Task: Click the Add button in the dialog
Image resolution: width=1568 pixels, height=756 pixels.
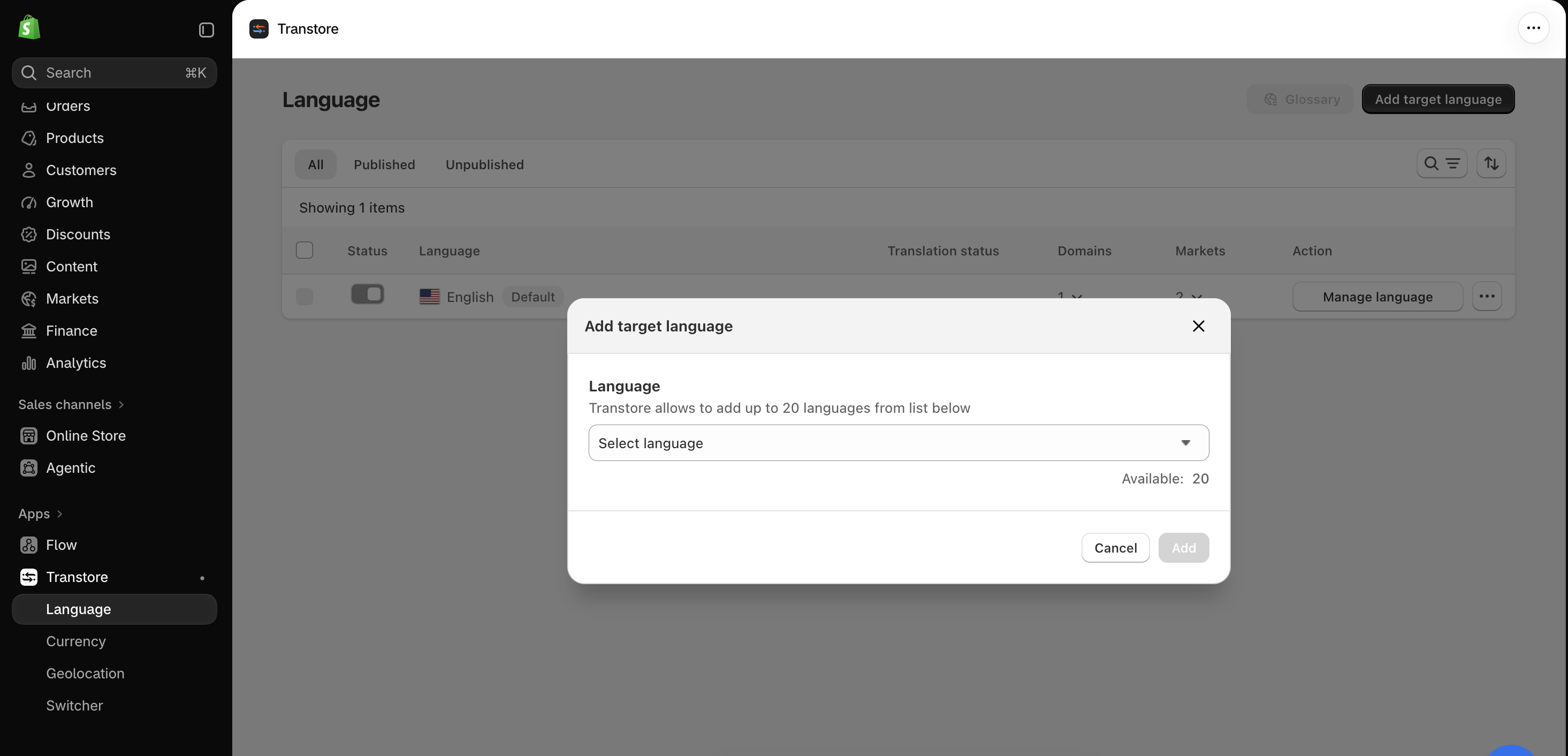Action: click(x=1183, y=548)
